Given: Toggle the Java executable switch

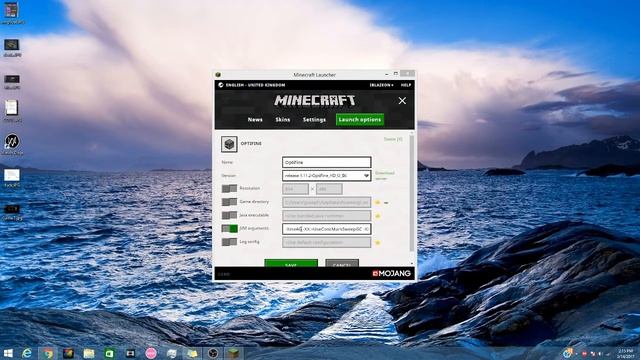Looking at the screenshot, I should (229, 215).
